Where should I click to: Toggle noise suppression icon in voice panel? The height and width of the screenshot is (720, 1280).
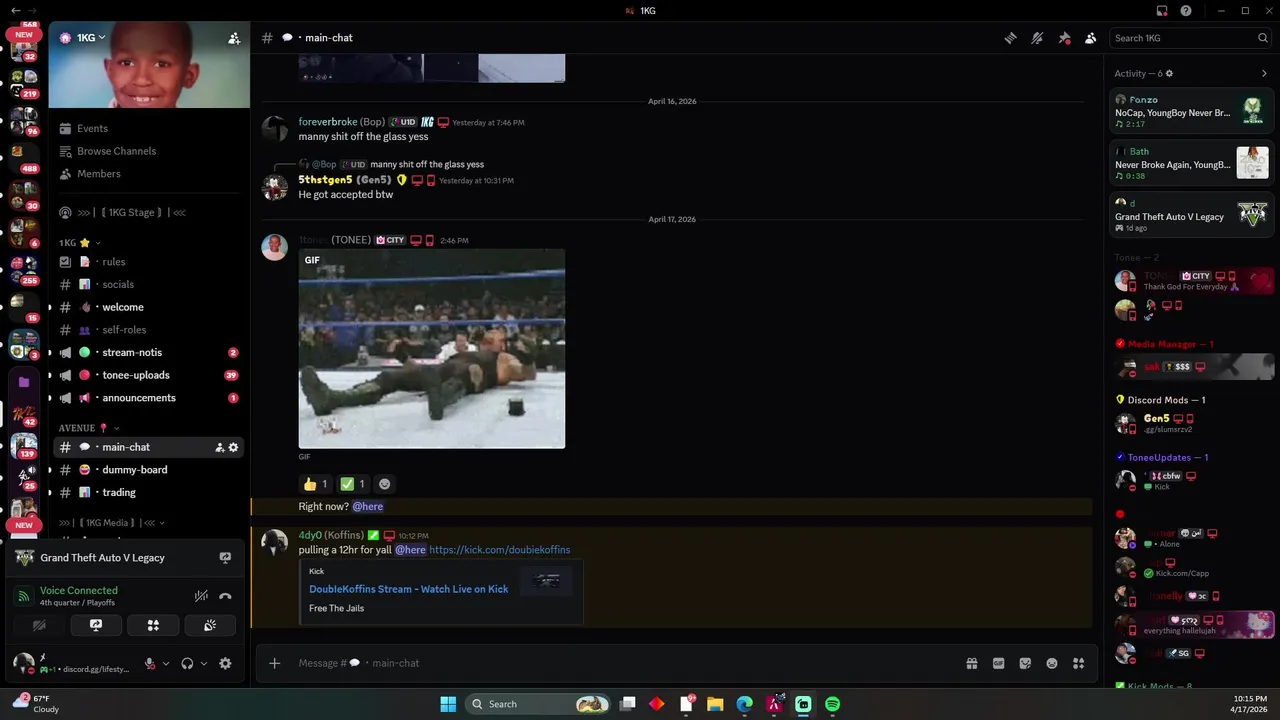coord(201,596)
